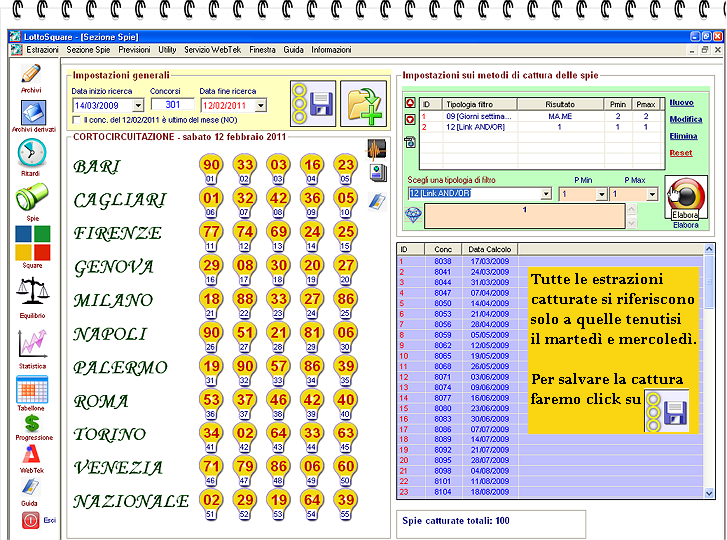
Task: Click results list scrollbar down arrow
Action: point(709,493)
